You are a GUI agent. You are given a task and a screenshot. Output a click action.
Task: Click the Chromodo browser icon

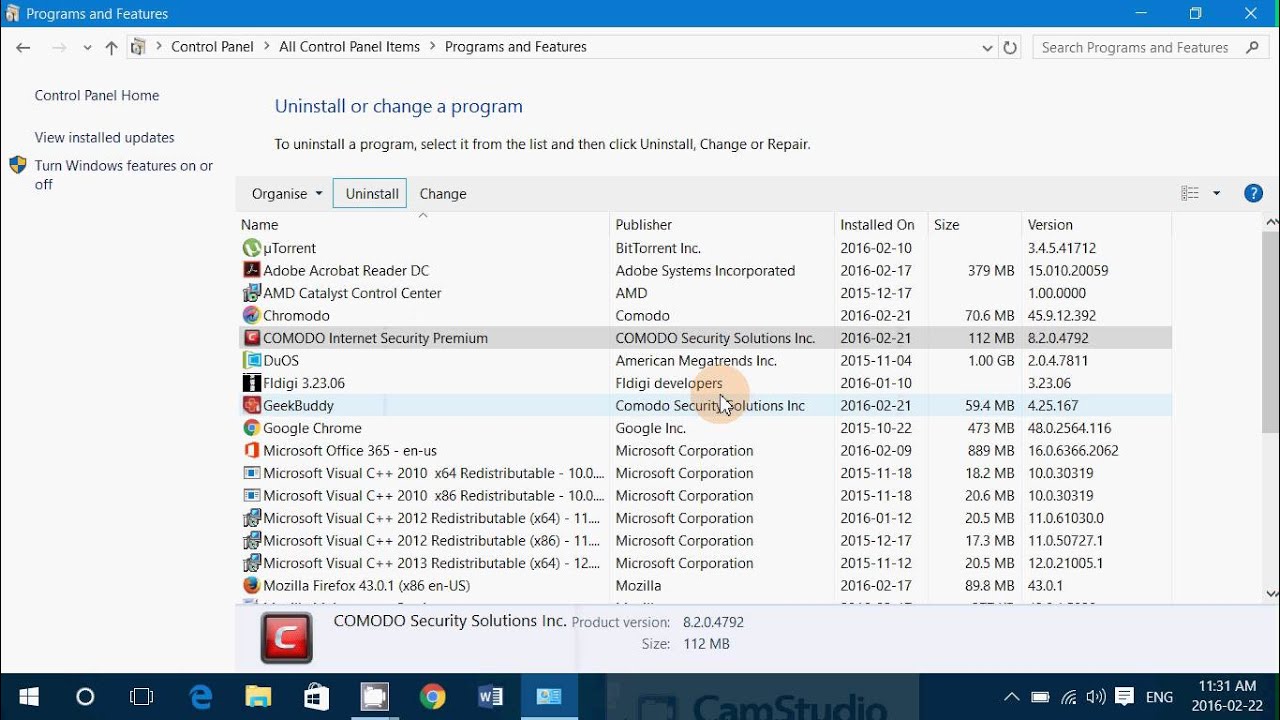point(252,315)
